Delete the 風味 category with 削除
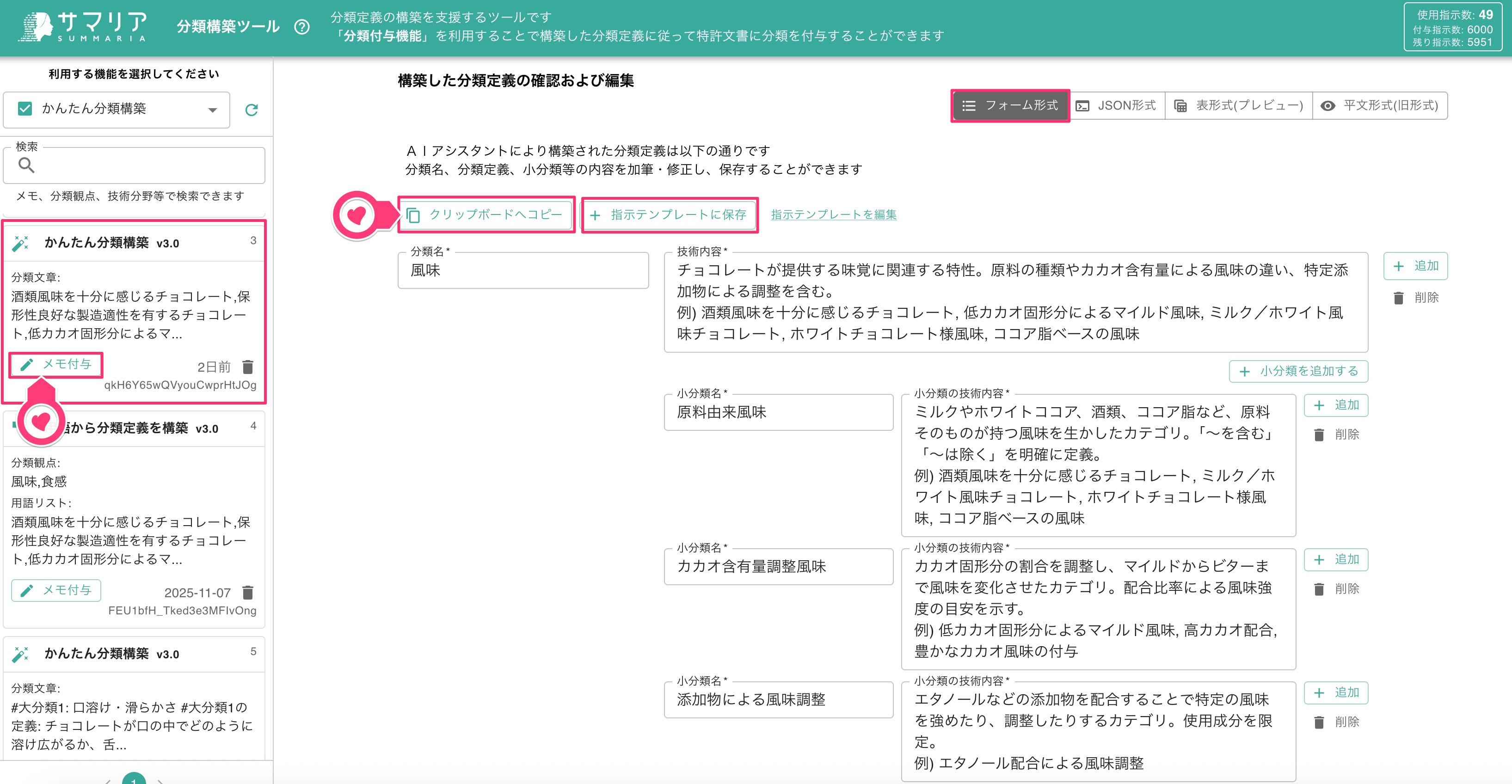Screen dimensions: 1512x784 coord(1415,298)
